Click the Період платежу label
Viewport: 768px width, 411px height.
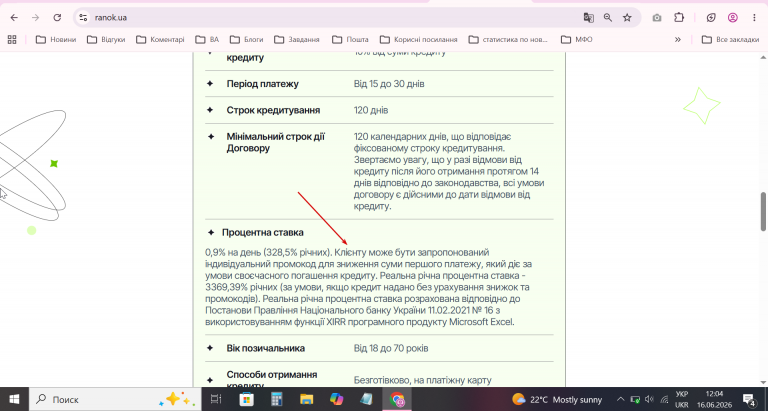[x=263, y=84]
